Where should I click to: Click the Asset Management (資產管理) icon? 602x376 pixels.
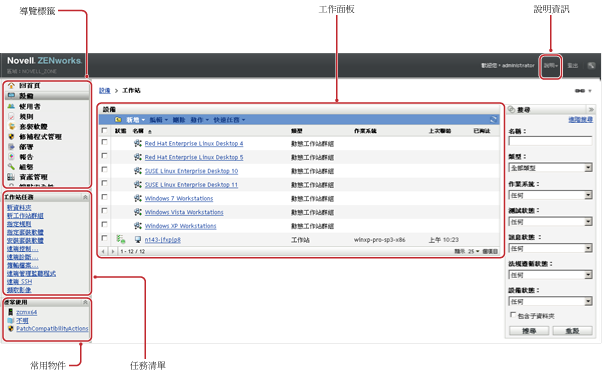click(x=12, y=177)
